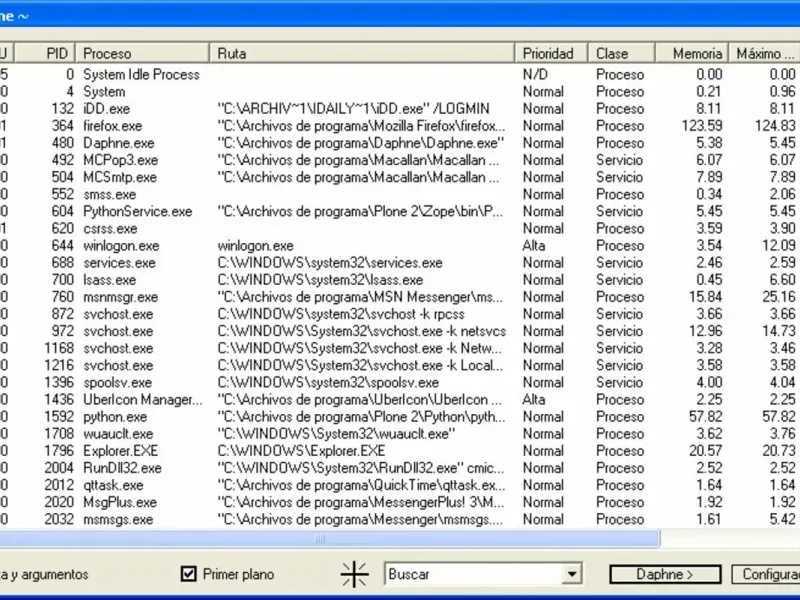Image resolution: width=800 pixels, height=600 pixels.
Task: Select the wuauclt.exe process
Action: coord(118,434)
